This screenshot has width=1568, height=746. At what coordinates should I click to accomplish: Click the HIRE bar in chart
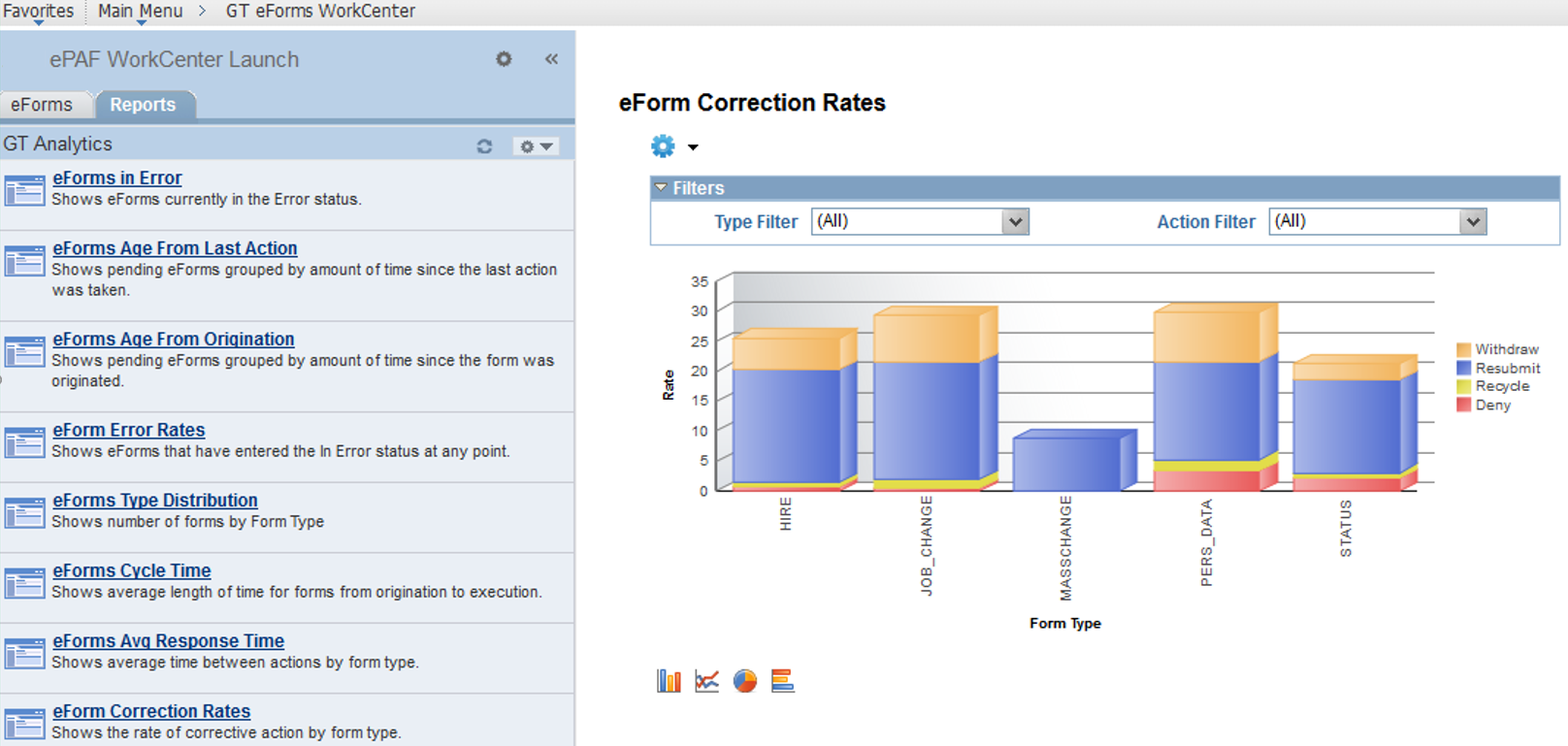click(795, 411)
